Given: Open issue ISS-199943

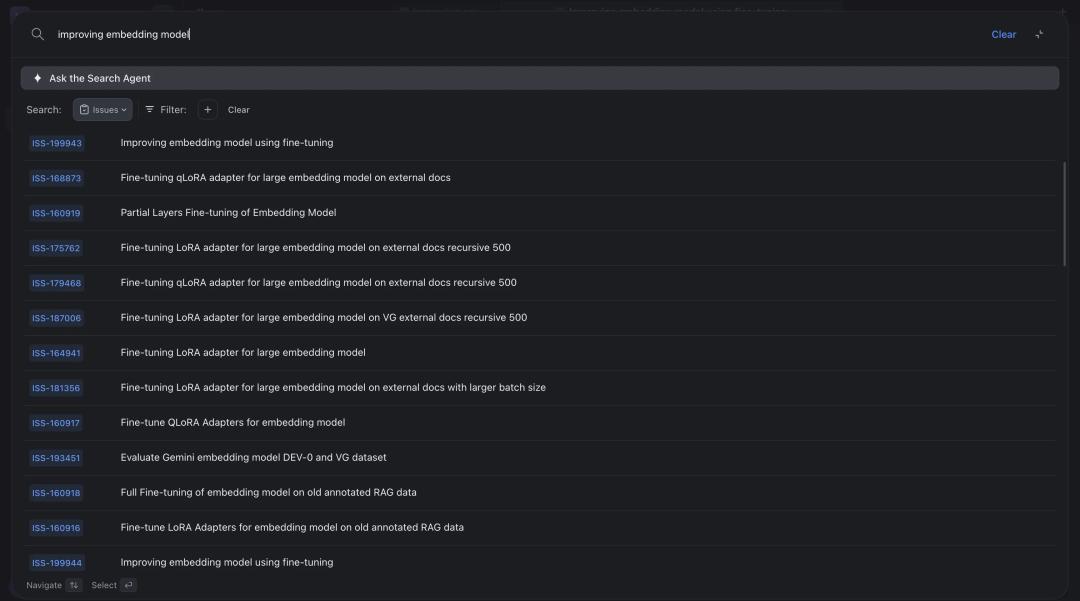Looking at the screenshot, I should point(226,142).
